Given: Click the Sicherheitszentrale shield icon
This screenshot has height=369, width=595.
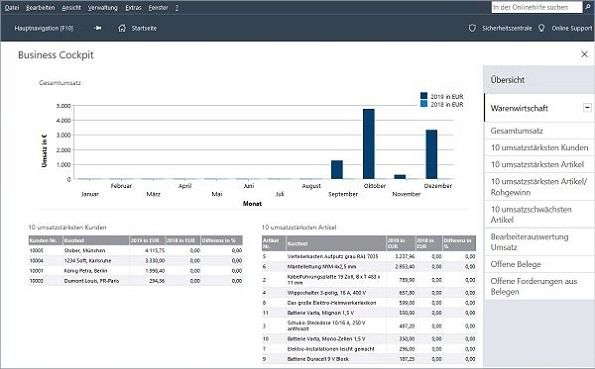Looking at the screenshot, I should click(x=472, y=28).
